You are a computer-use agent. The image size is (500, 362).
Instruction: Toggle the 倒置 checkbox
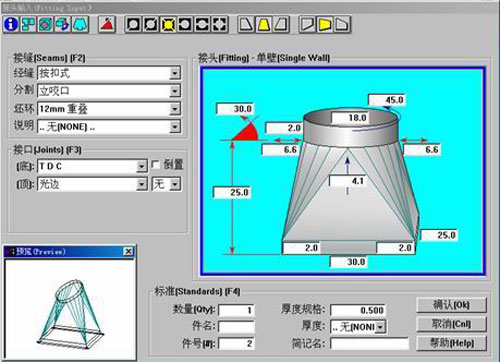[155, 165]
